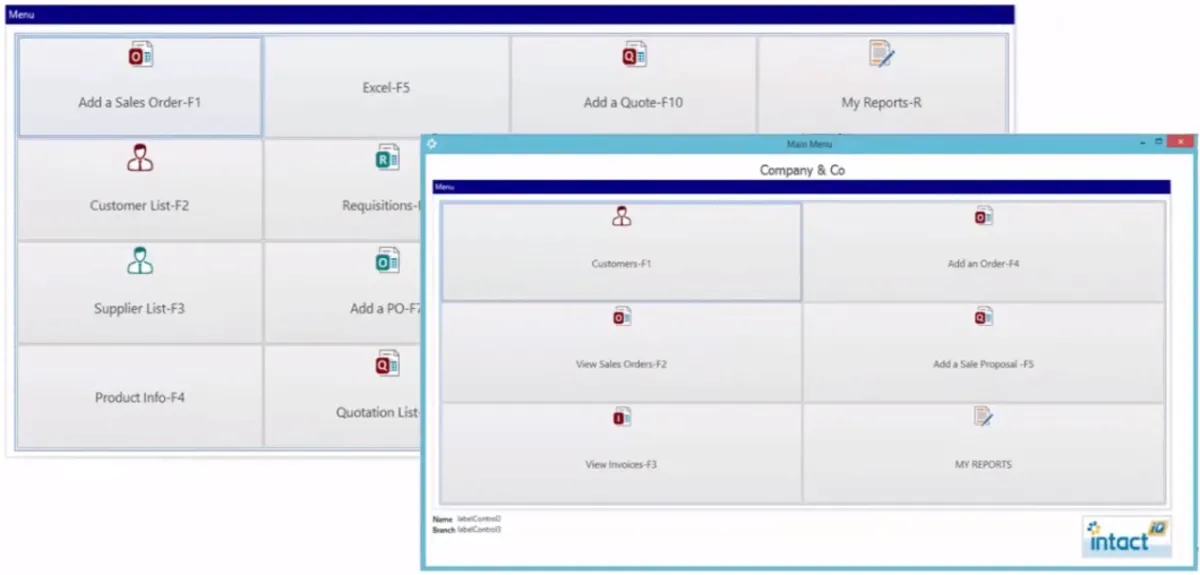Click the icon above View Sales Orders-F2
1200x575 pixels.
tap(622, 317)
